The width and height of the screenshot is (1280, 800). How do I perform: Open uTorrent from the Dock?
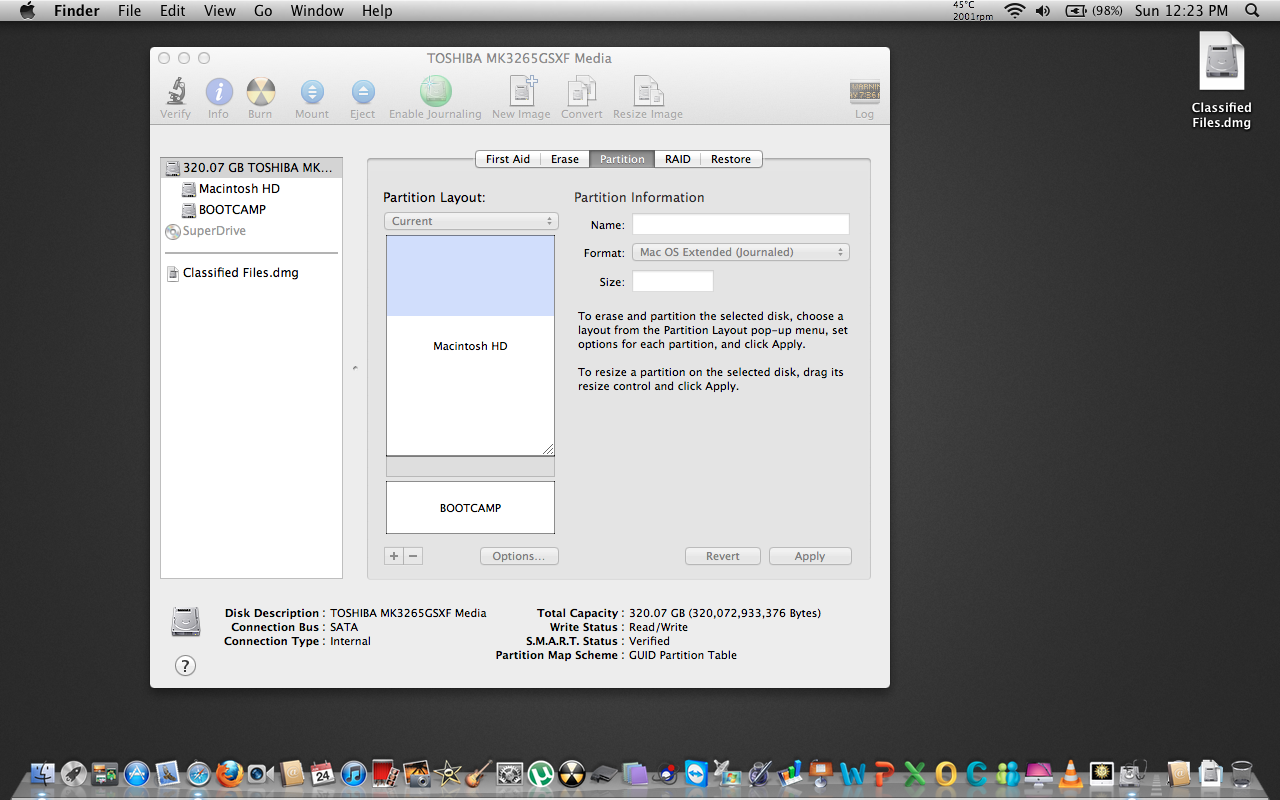click(541, 773)
